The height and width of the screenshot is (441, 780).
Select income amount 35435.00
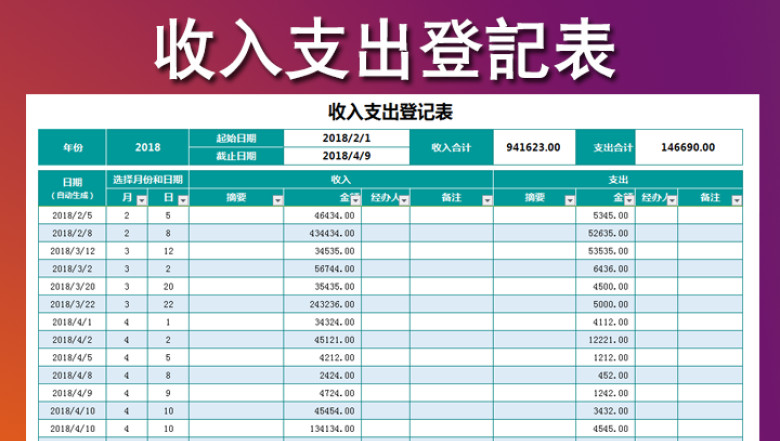(x=322, y=286)
